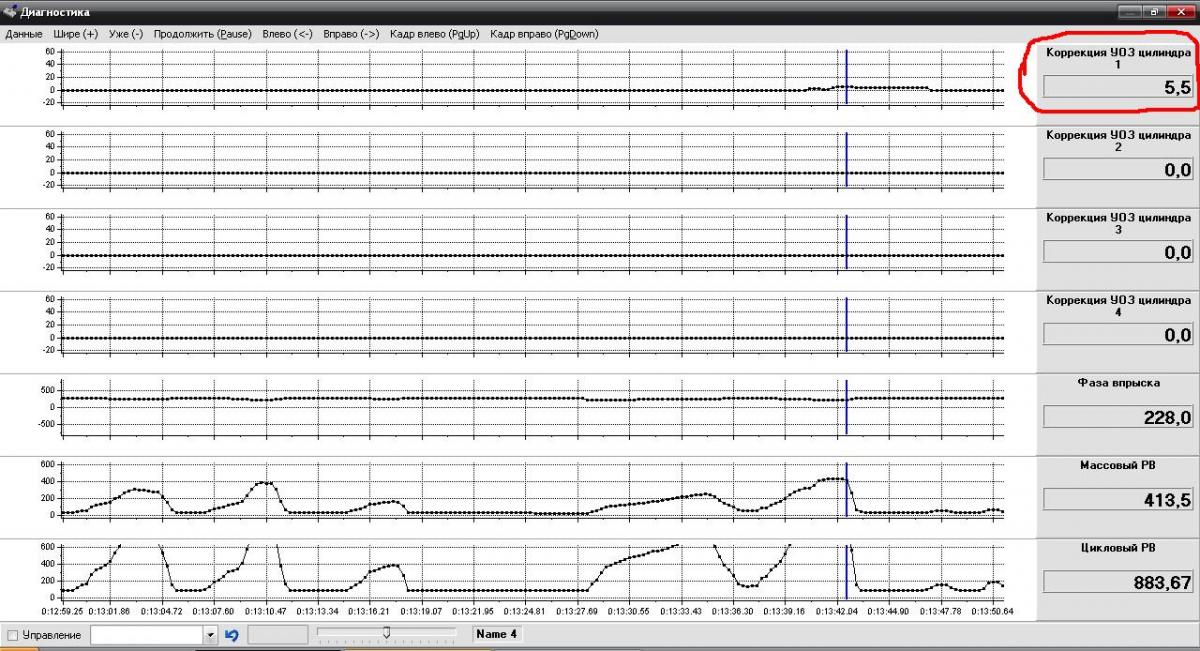
Task: Click the time label 0:13:27.69
Action: click(578, 610)
